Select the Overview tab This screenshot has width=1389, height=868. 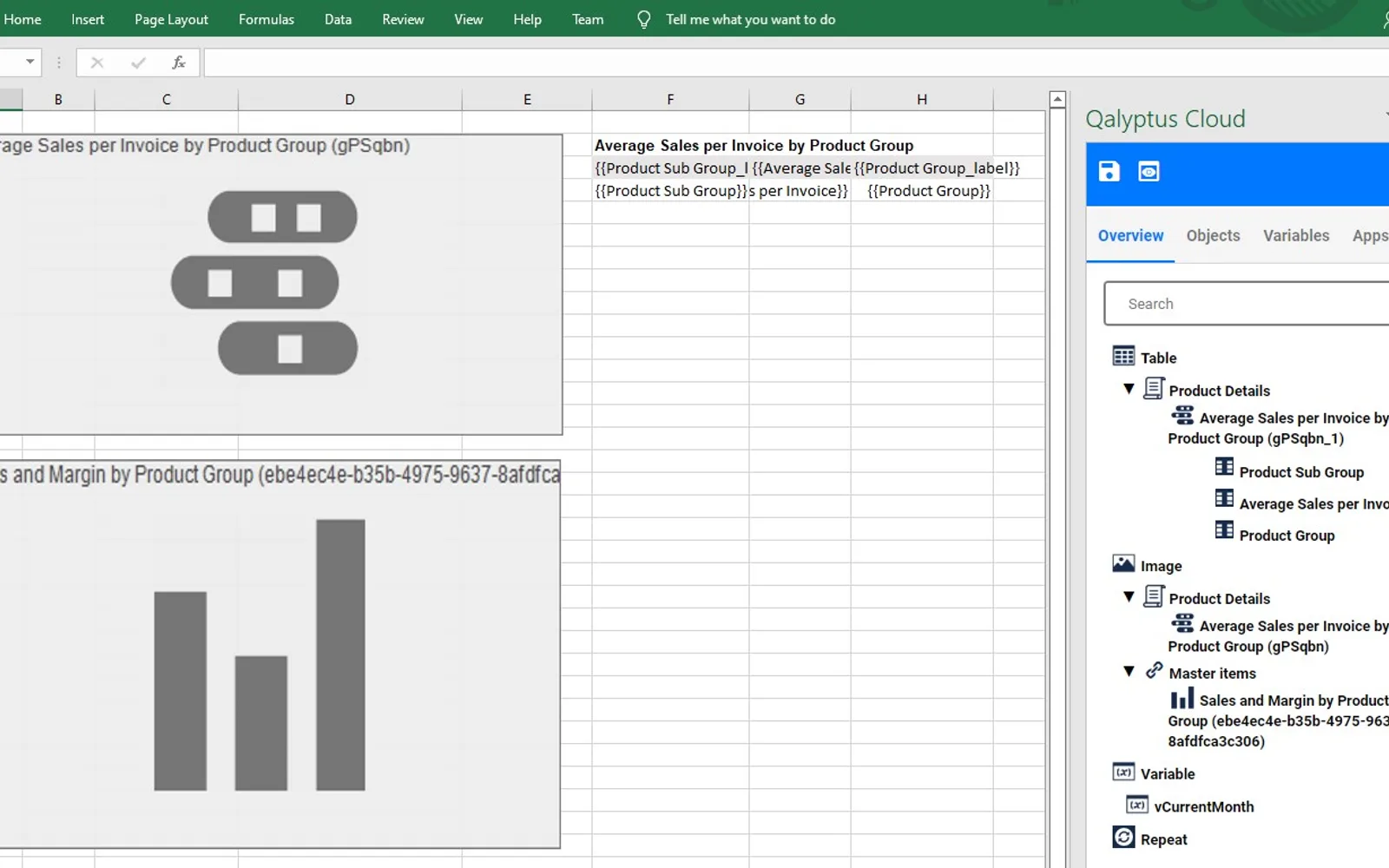(x=1130, y=235)
